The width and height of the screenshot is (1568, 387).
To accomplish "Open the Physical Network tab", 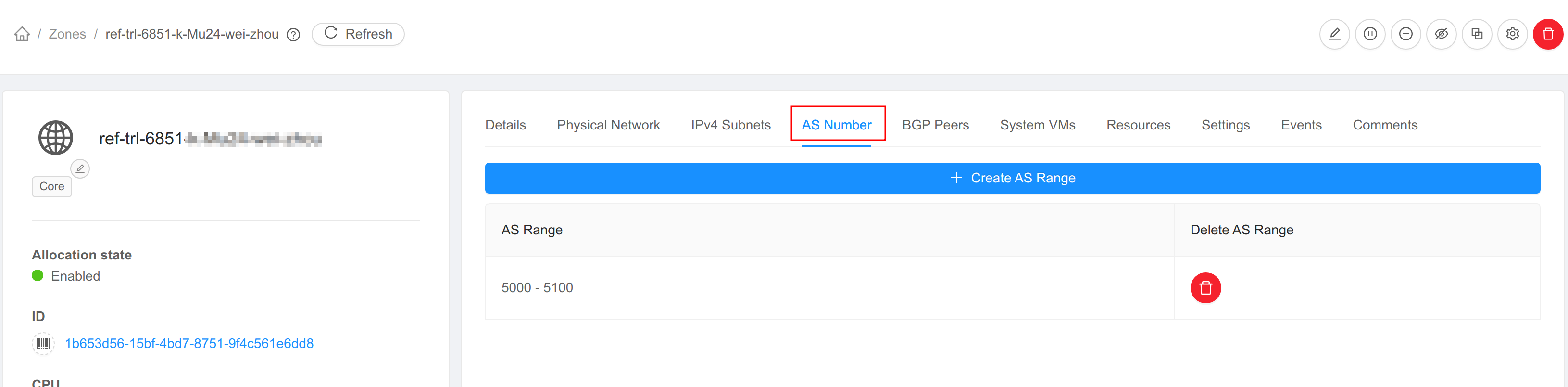I will click(608, 124).
